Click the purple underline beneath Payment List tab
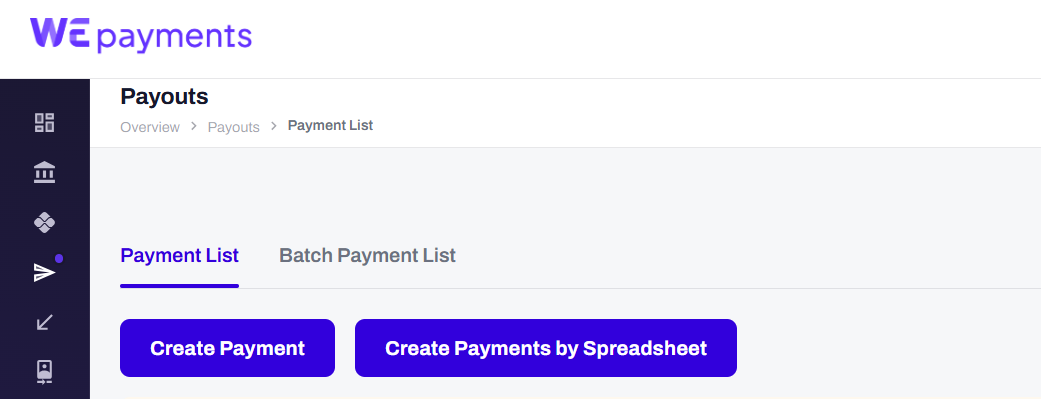 point(179,286)
